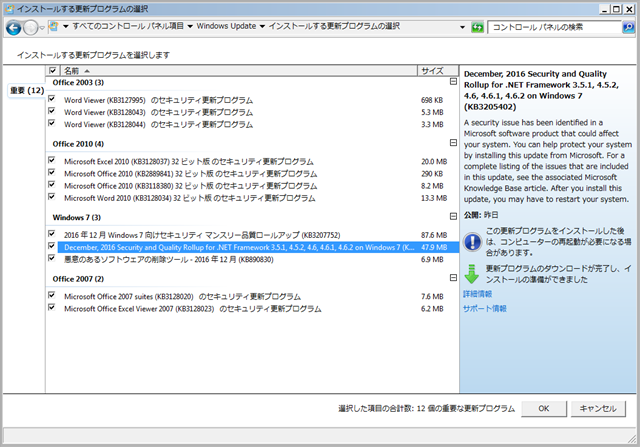Select the Microsoft Office Excel Viewer 2007 row
640x447 pixels.
[x=258, y=309]
